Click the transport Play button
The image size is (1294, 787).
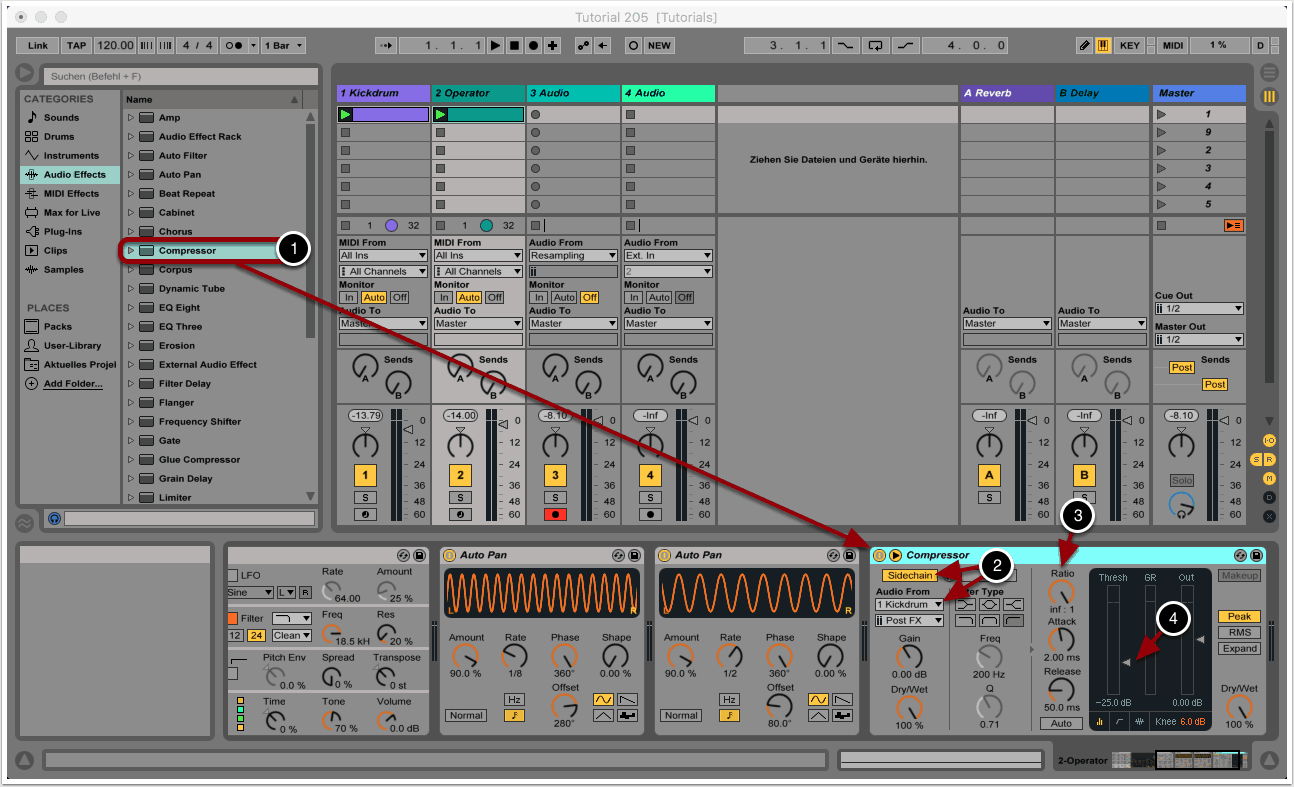point(496,46)
